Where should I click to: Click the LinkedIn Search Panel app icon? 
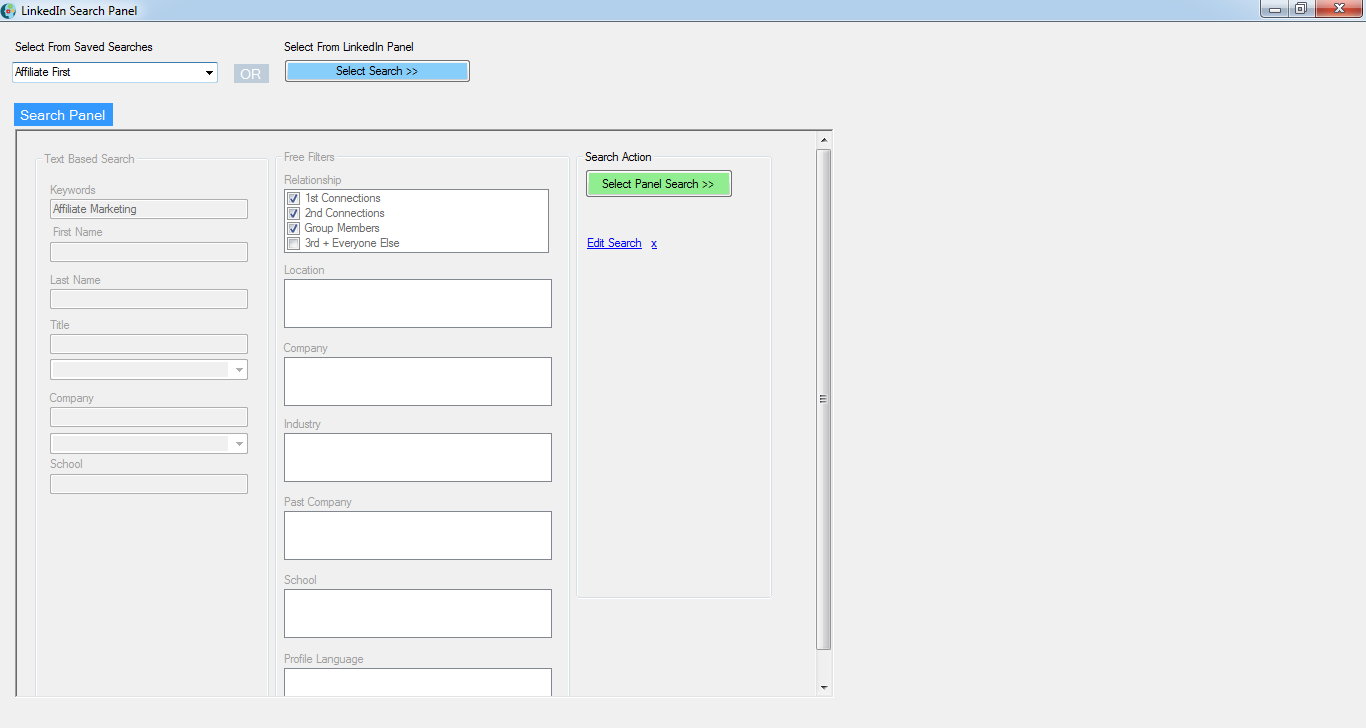coord(9,10)
